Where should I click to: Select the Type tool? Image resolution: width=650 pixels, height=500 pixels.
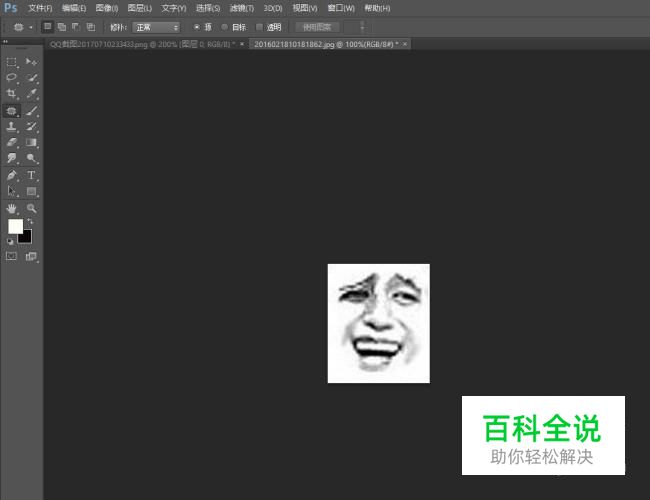(x=31, y=175)
